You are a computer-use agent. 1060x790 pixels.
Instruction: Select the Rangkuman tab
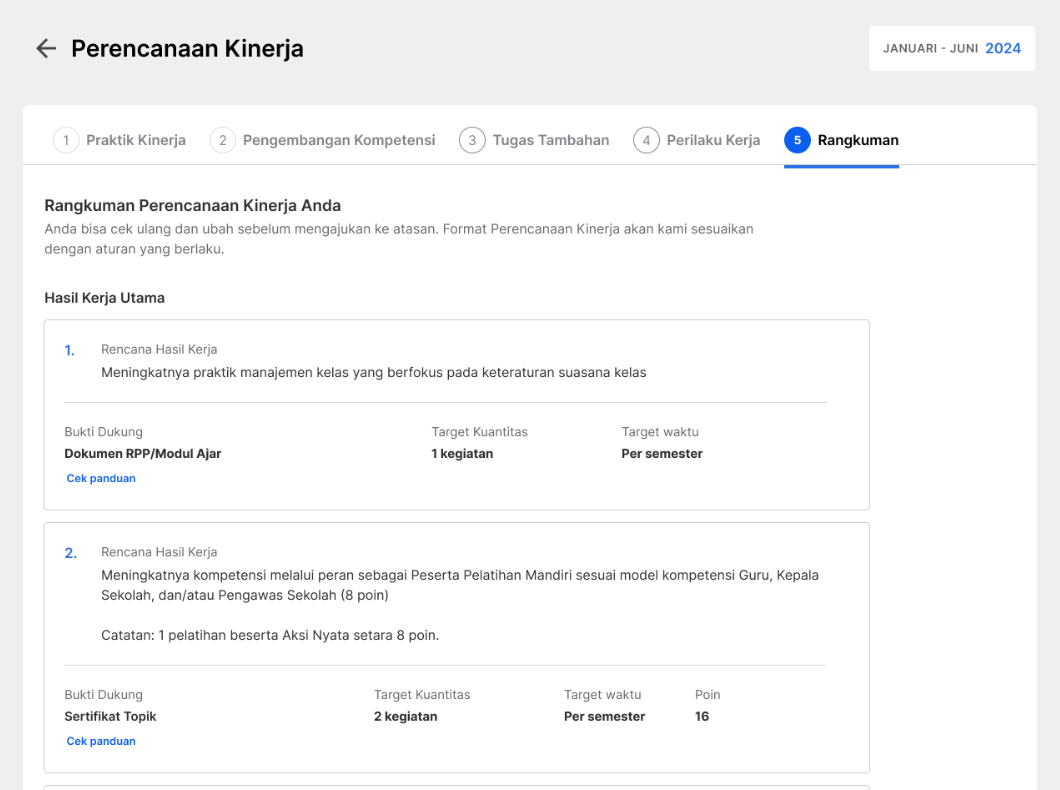tap(842, 140)
